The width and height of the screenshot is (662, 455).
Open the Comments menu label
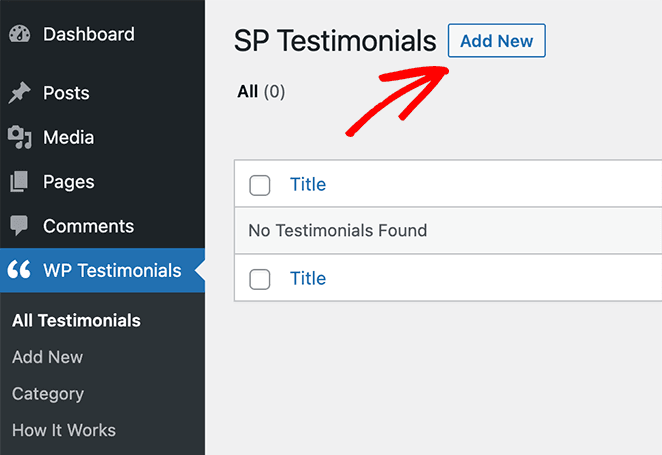tap(88, 226)
